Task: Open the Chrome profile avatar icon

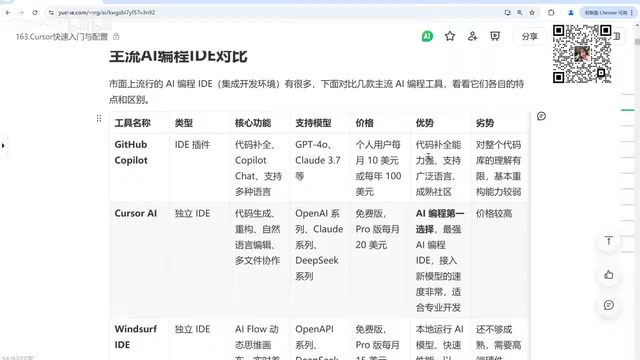Action: pyautogui.click(x=571, y=13)
